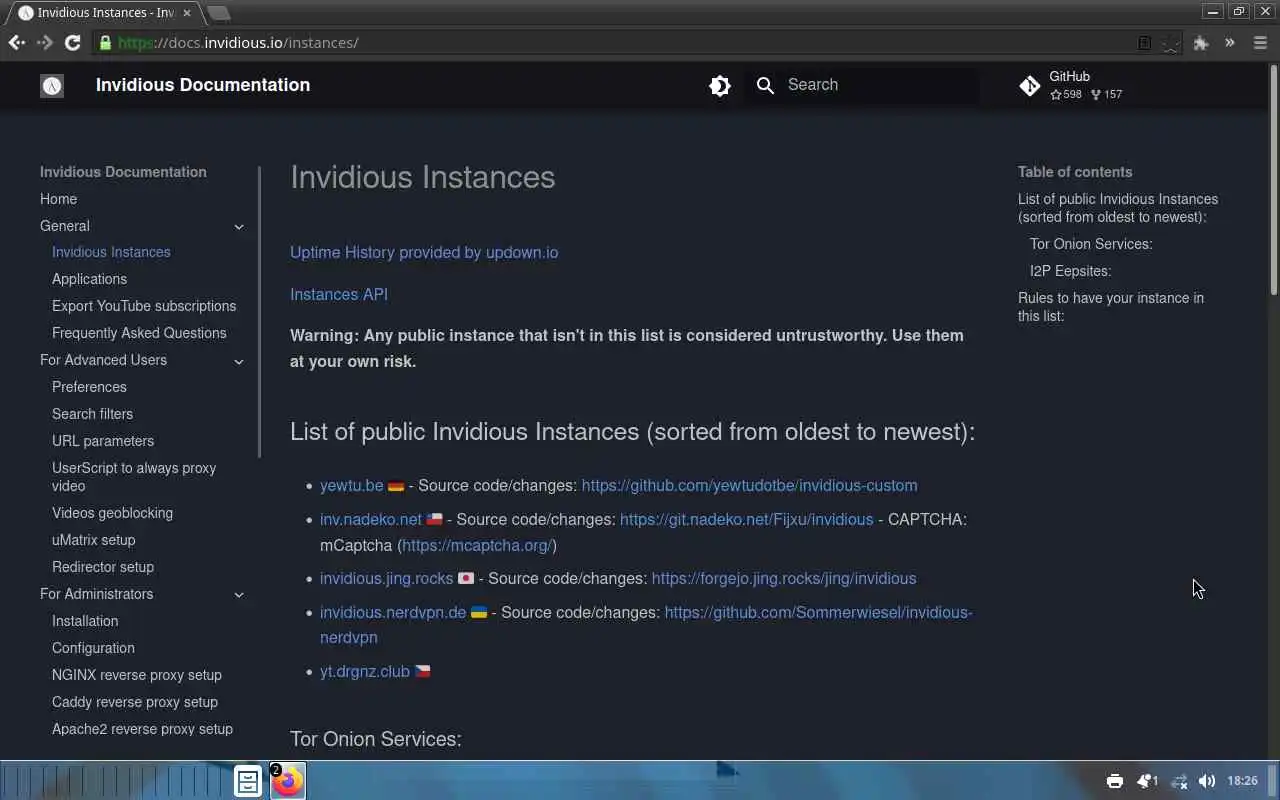The height and width of the screenshot is (800, 1280).
Task: Open forgejo.jing.rocks source link
Action: tap(784, 578)
